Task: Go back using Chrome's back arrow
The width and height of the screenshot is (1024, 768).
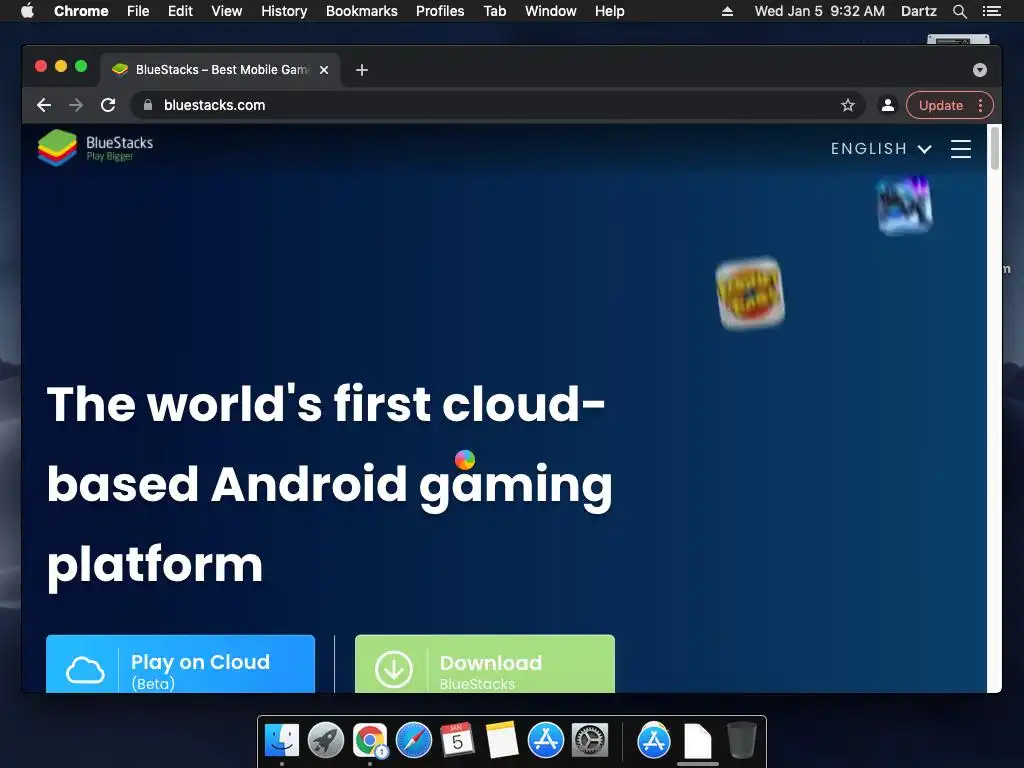Action: coord(44,105)
